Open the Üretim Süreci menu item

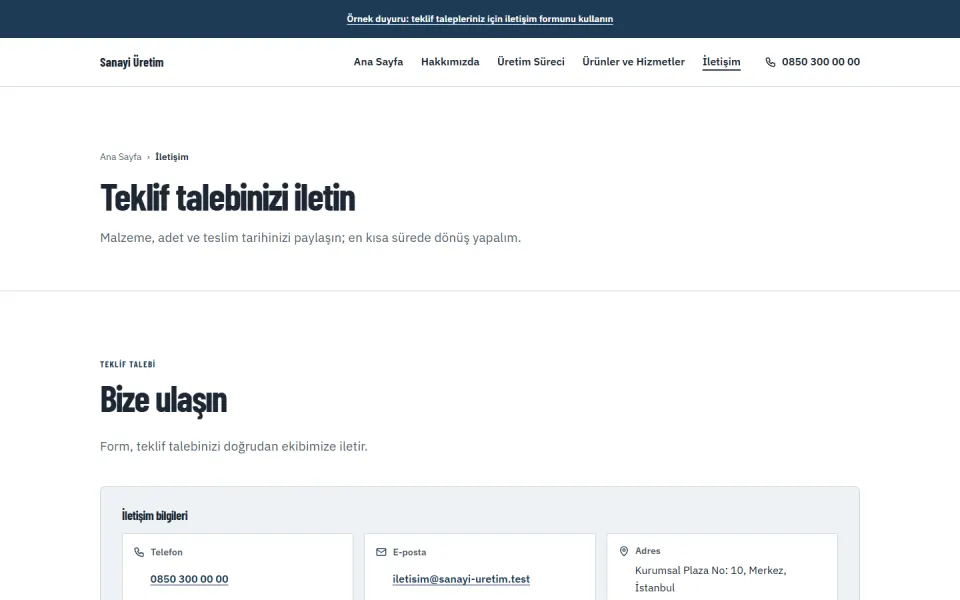(531, 62)
